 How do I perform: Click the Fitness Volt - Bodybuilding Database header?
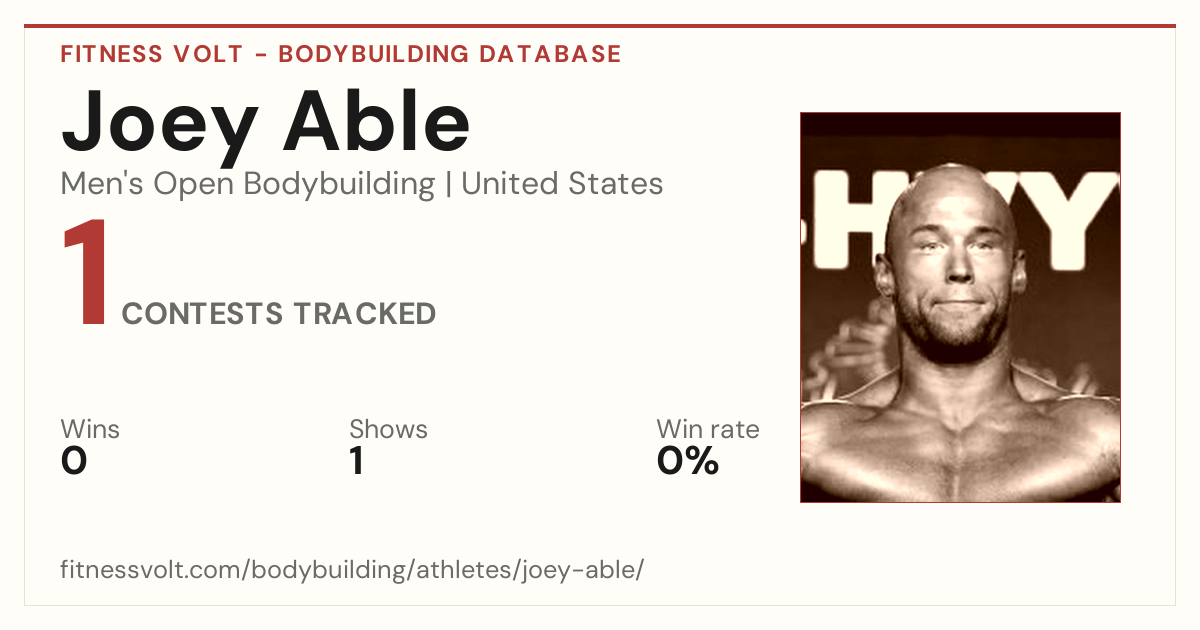point(341,54)
